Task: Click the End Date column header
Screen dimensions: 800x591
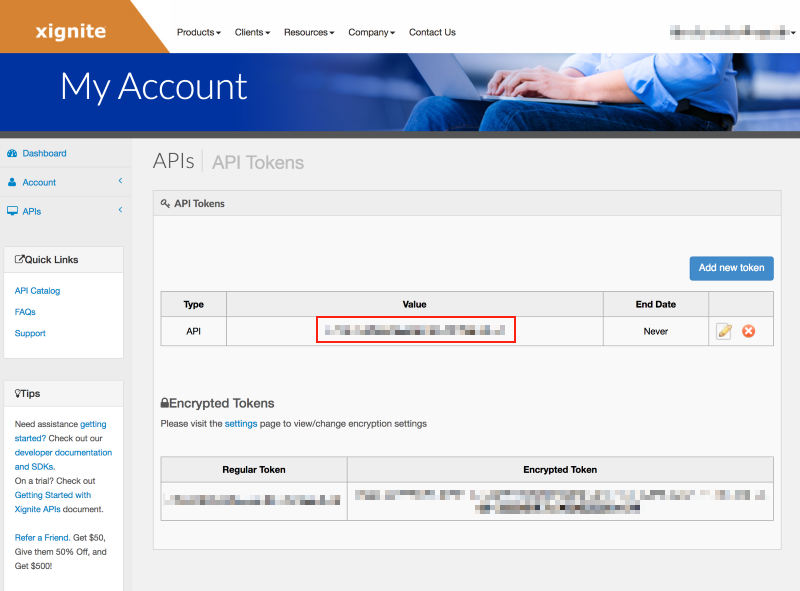Action: tap(656, 304)
